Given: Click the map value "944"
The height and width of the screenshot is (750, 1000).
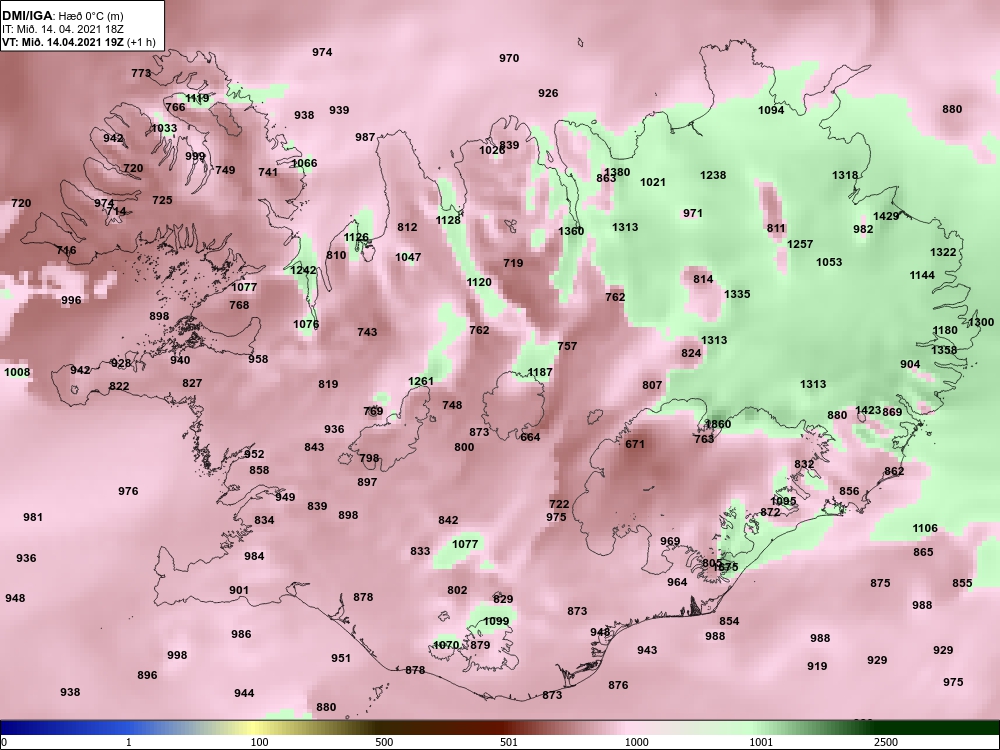Looking at the screenshot, I should pos(244,693).
